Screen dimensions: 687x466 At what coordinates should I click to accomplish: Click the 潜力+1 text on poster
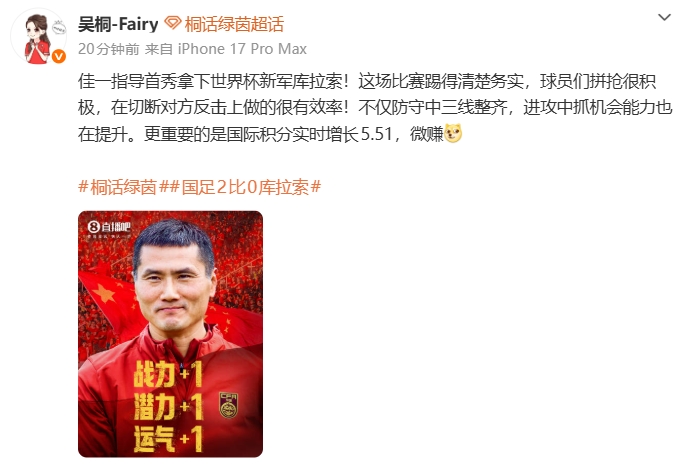coord(168,406)
